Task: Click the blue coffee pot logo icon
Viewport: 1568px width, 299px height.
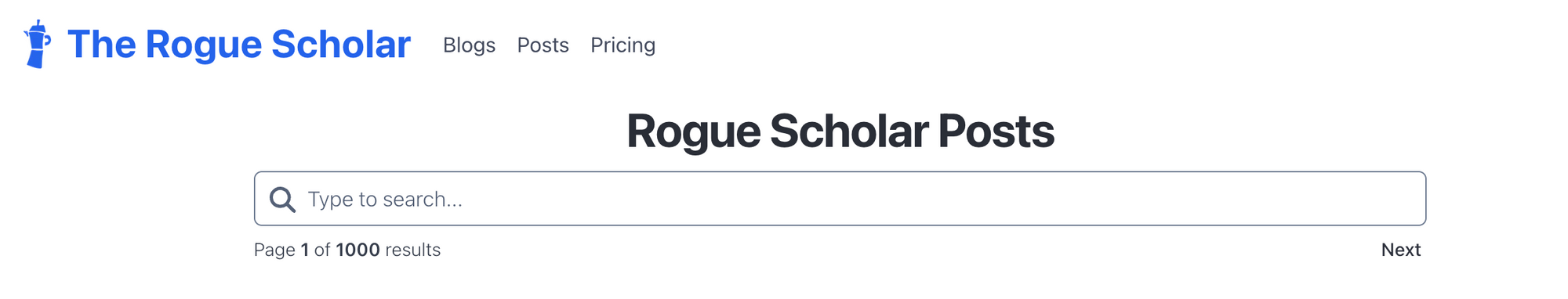Action: click(37, 45)
